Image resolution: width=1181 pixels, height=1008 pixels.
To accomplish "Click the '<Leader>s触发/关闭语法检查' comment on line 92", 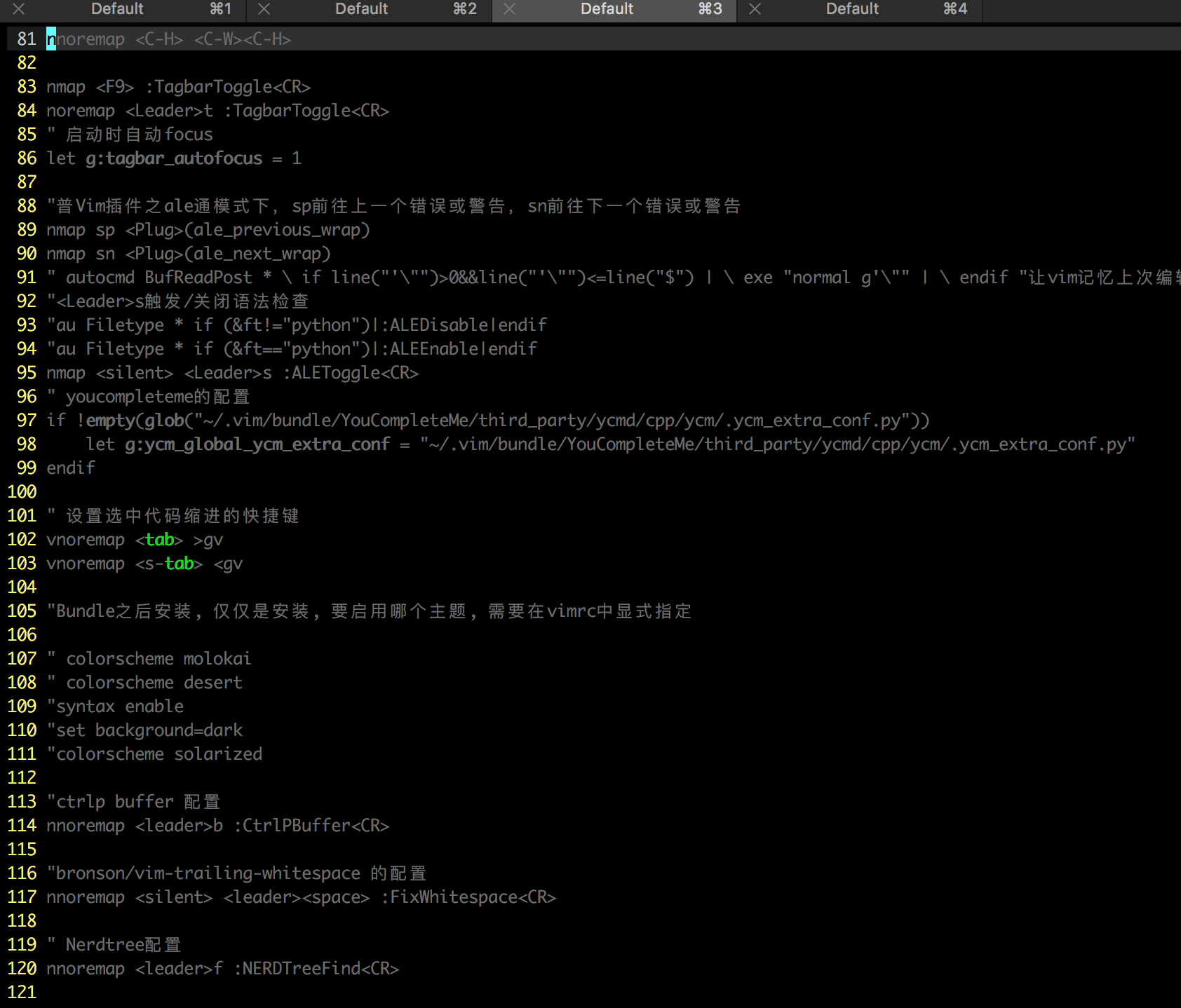I will (178, 301).
